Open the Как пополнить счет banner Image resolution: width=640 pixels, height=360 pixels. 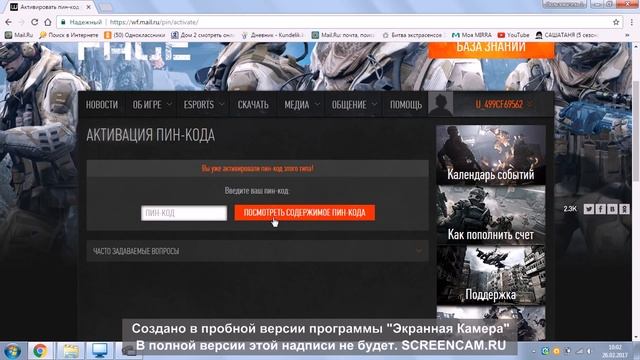pyautogui.click(x=491, y=215)
